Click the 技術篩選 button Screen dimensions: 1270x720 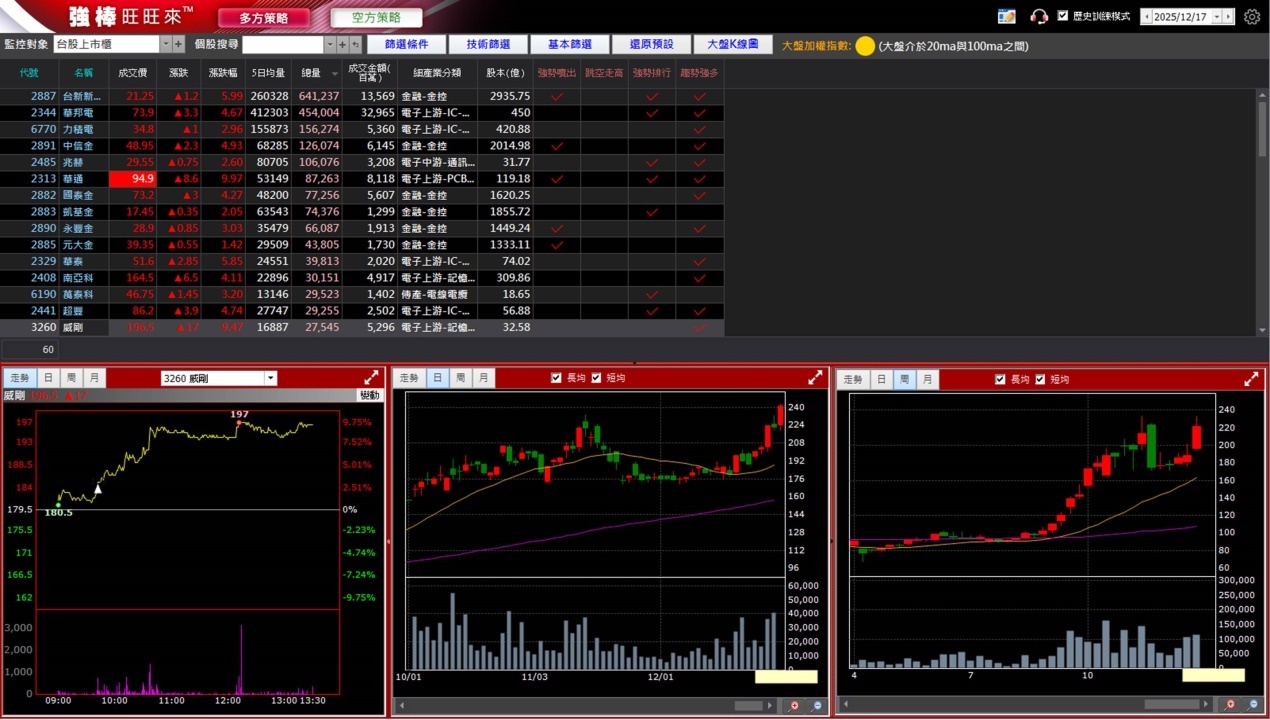pyautogui.click(x=488, y=45)
